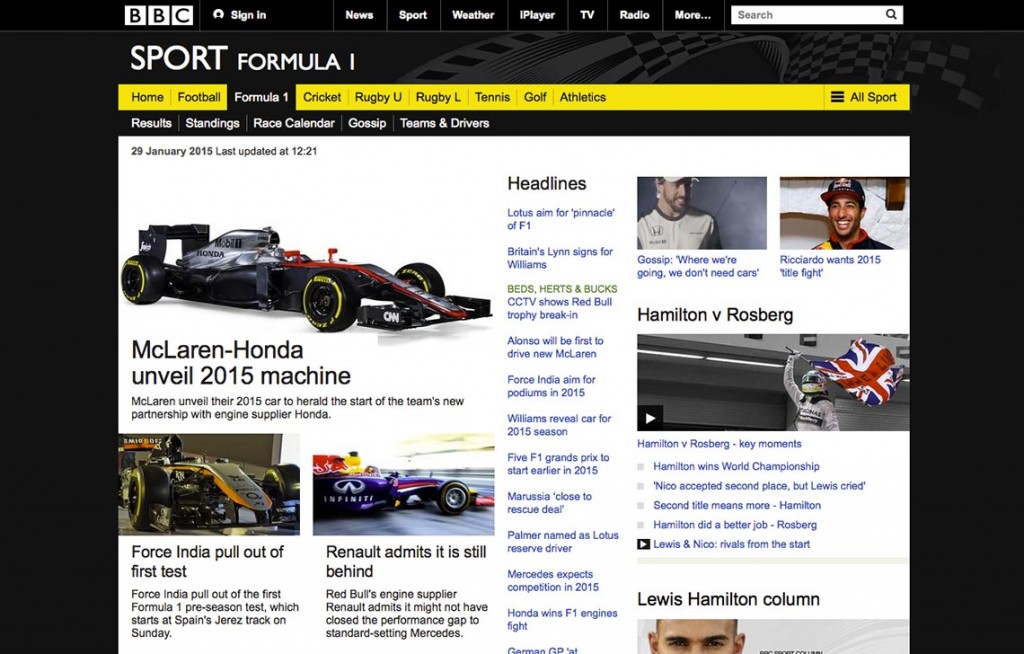Switch to the Golf tab

pos(535,97)
